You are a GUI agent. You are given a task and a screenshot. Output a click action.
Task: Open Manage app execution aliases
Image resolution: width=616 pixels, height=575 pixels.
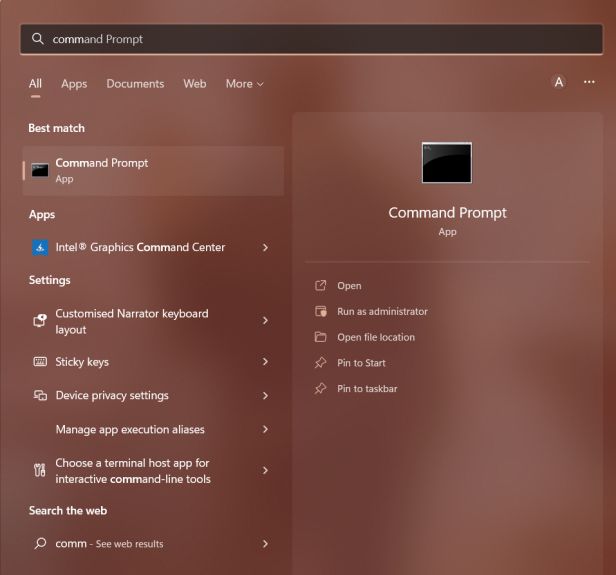(x=153, y=429)
